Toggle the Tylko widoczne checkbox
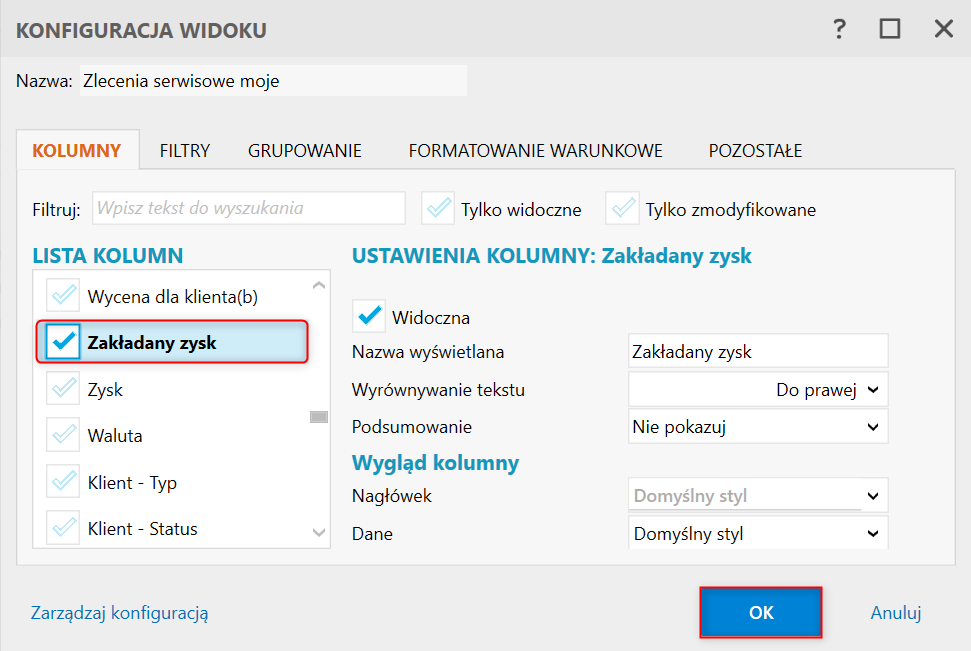This screenshot has height=651, width=971. click(x=439, y=209)
